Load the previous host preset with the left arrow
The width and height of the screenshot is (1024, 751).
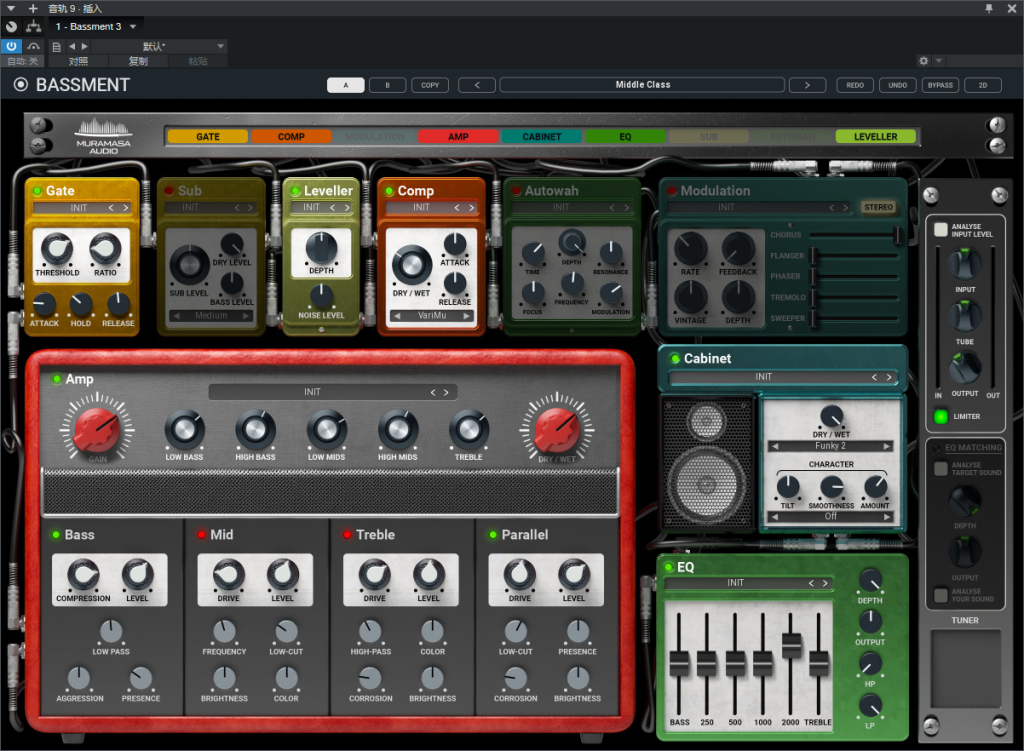coord(72,46)
